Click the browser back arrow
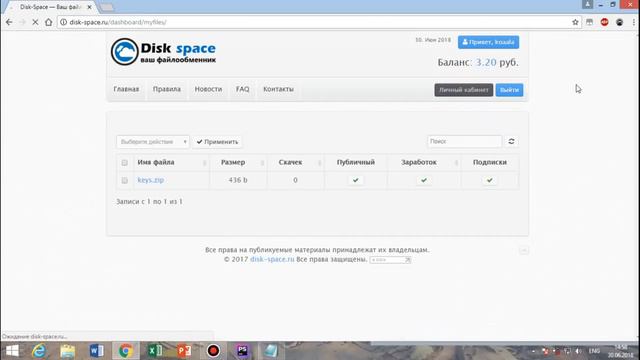The image size is (640, 360). point(9,22)
